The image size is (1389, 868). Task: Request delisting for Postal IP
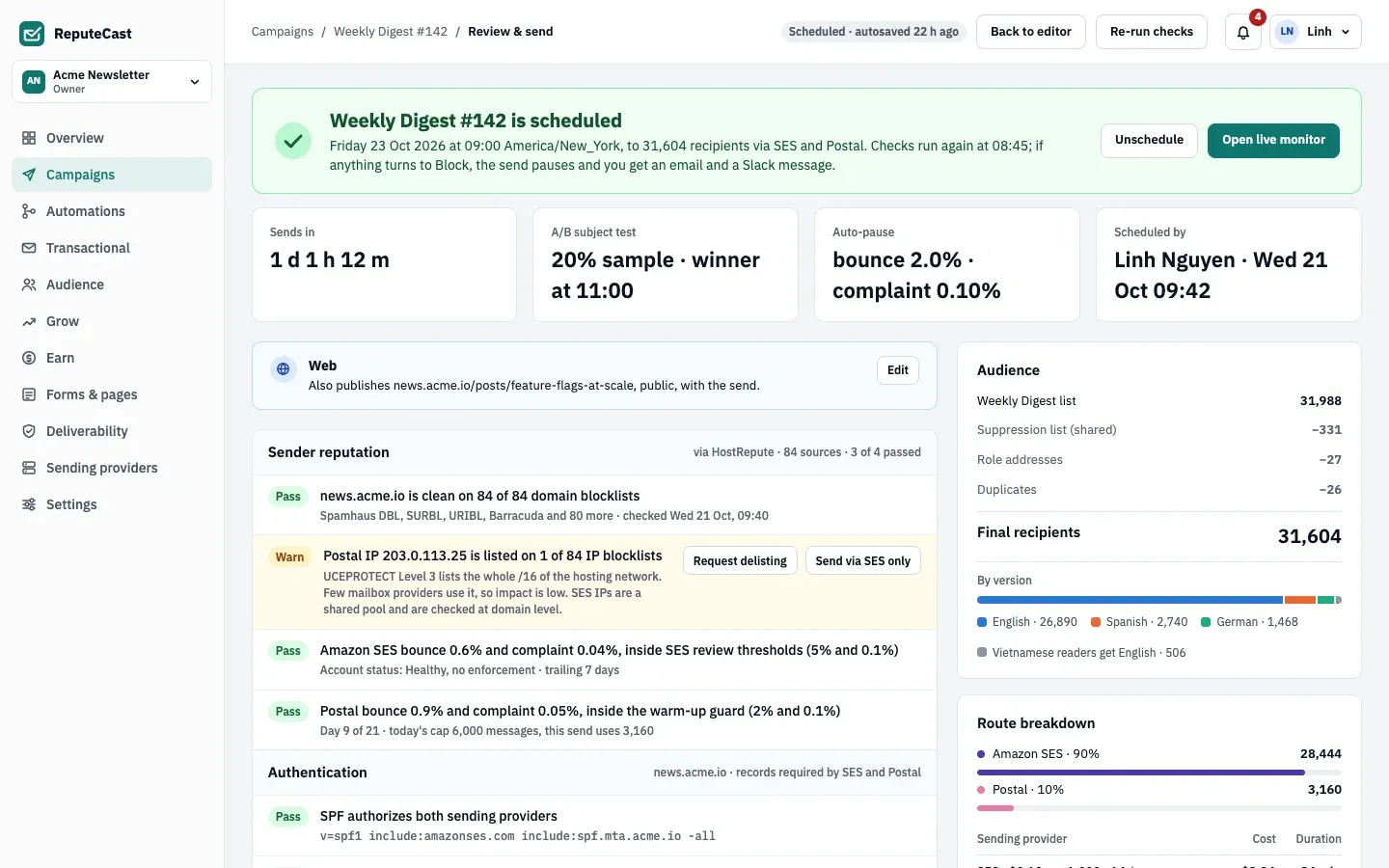[x=740, y=561]
